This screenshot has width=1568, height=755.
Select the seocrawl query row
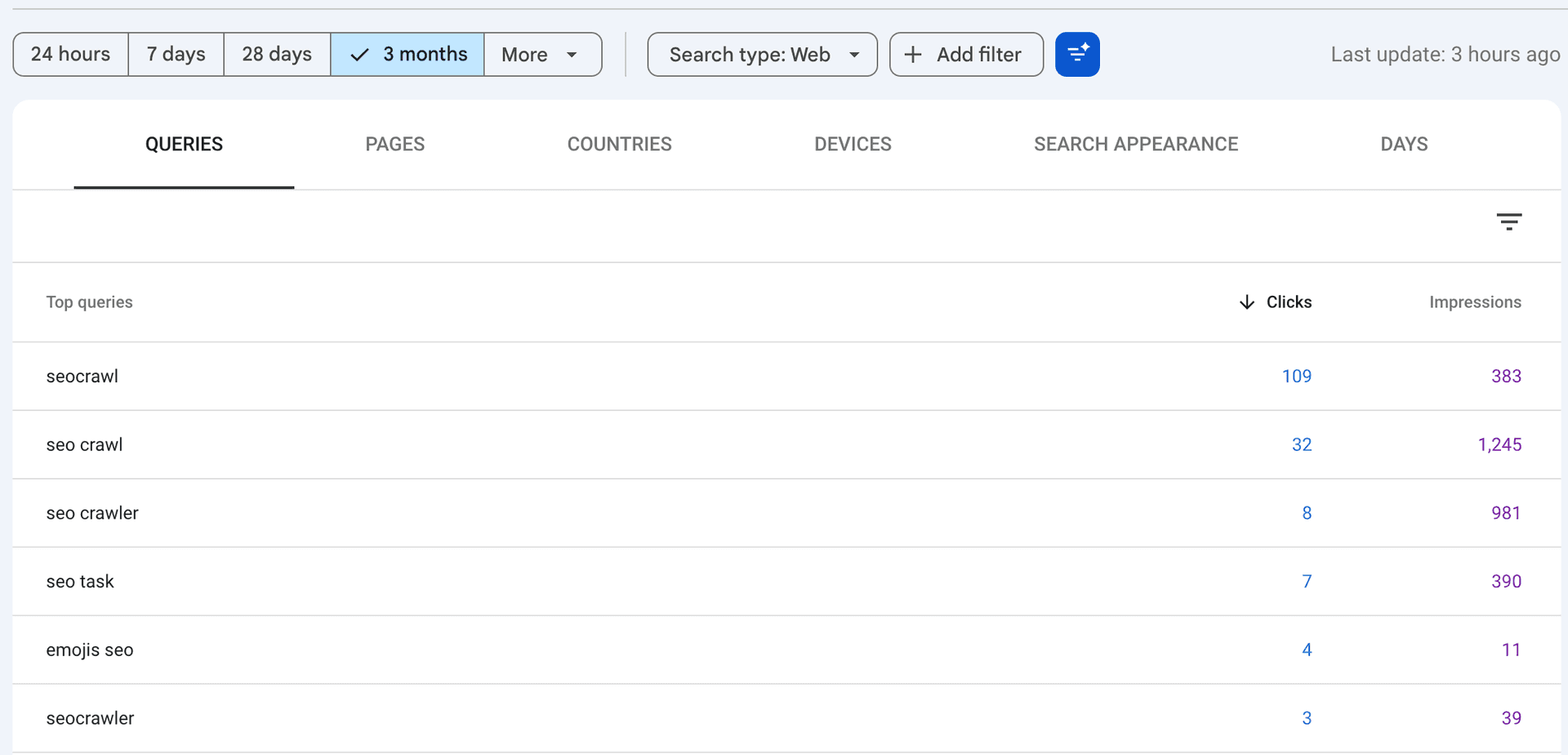pyautogui.click(x=786, y=377)
